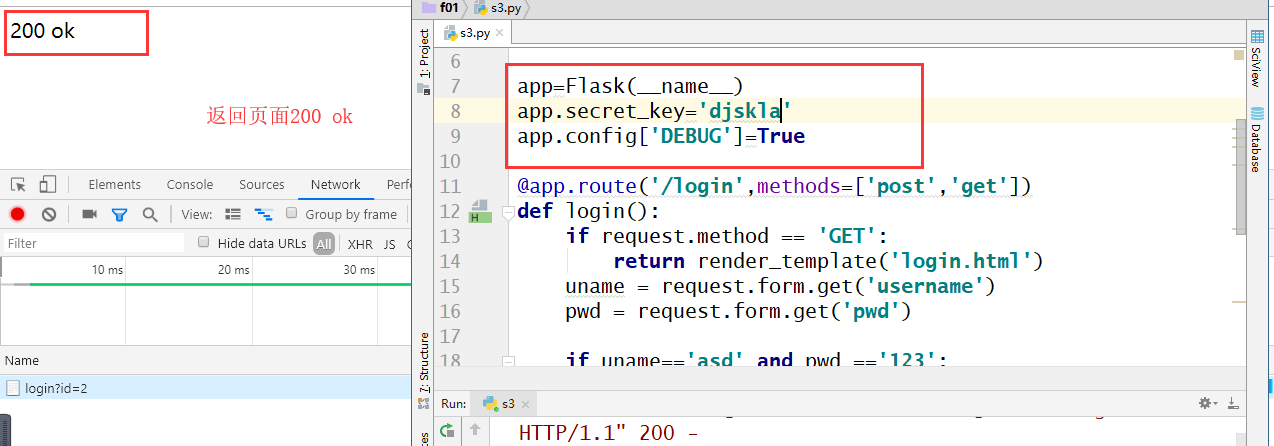
Task: Collapse the login function fold marker
Action: tap(508, 212)
